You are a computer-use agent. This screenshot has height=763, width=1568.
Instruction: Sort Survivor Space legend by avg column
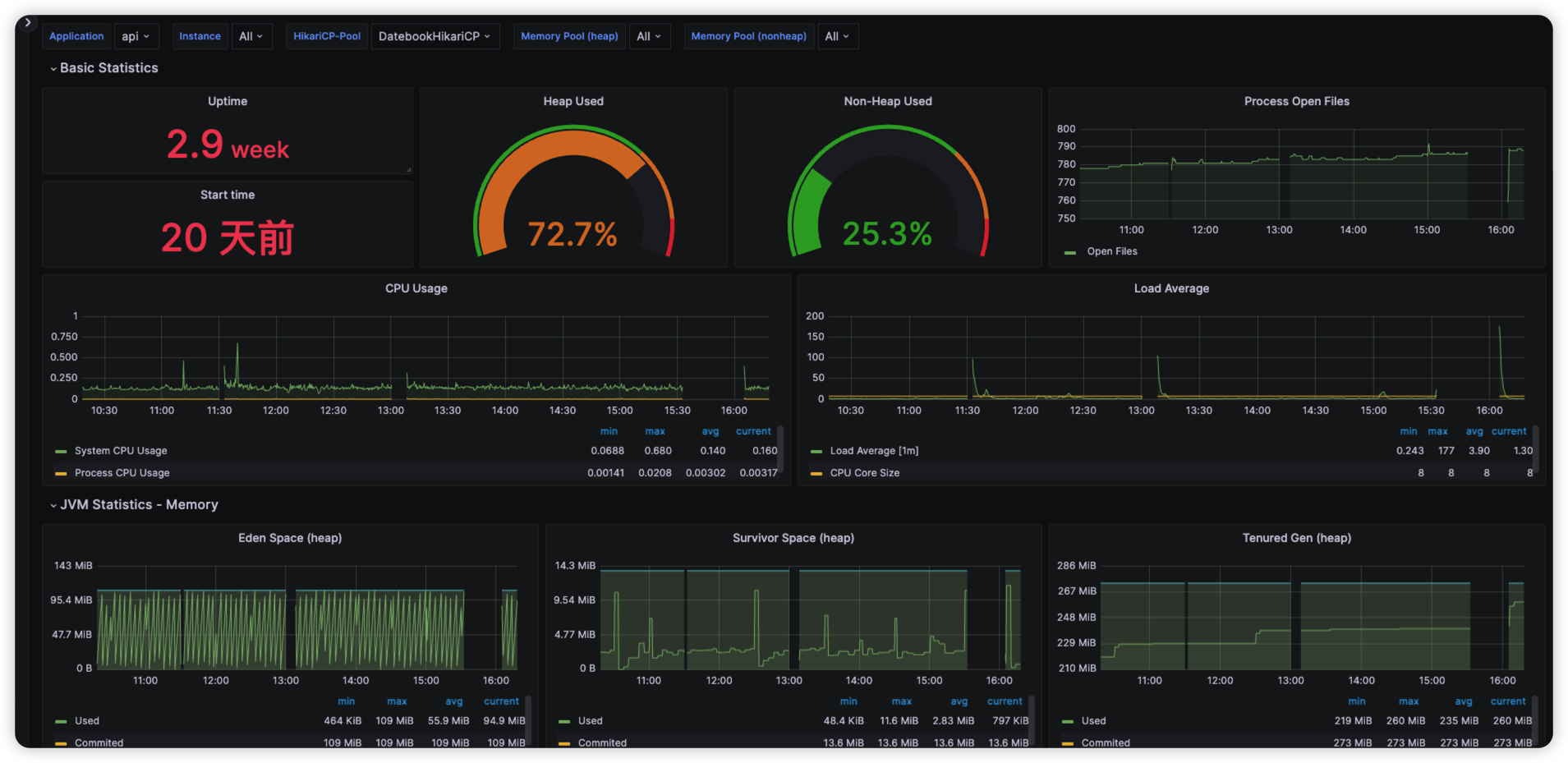(959, 701)
